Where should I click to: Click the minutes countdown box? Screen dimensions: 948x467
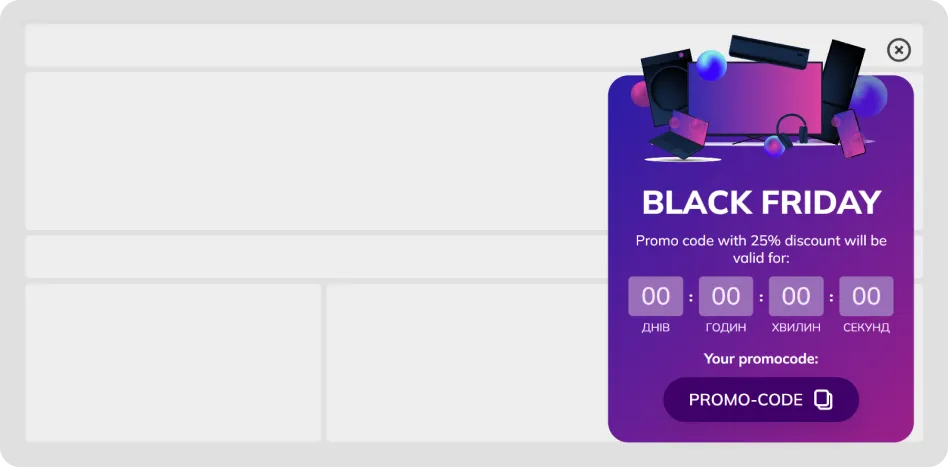796,296
